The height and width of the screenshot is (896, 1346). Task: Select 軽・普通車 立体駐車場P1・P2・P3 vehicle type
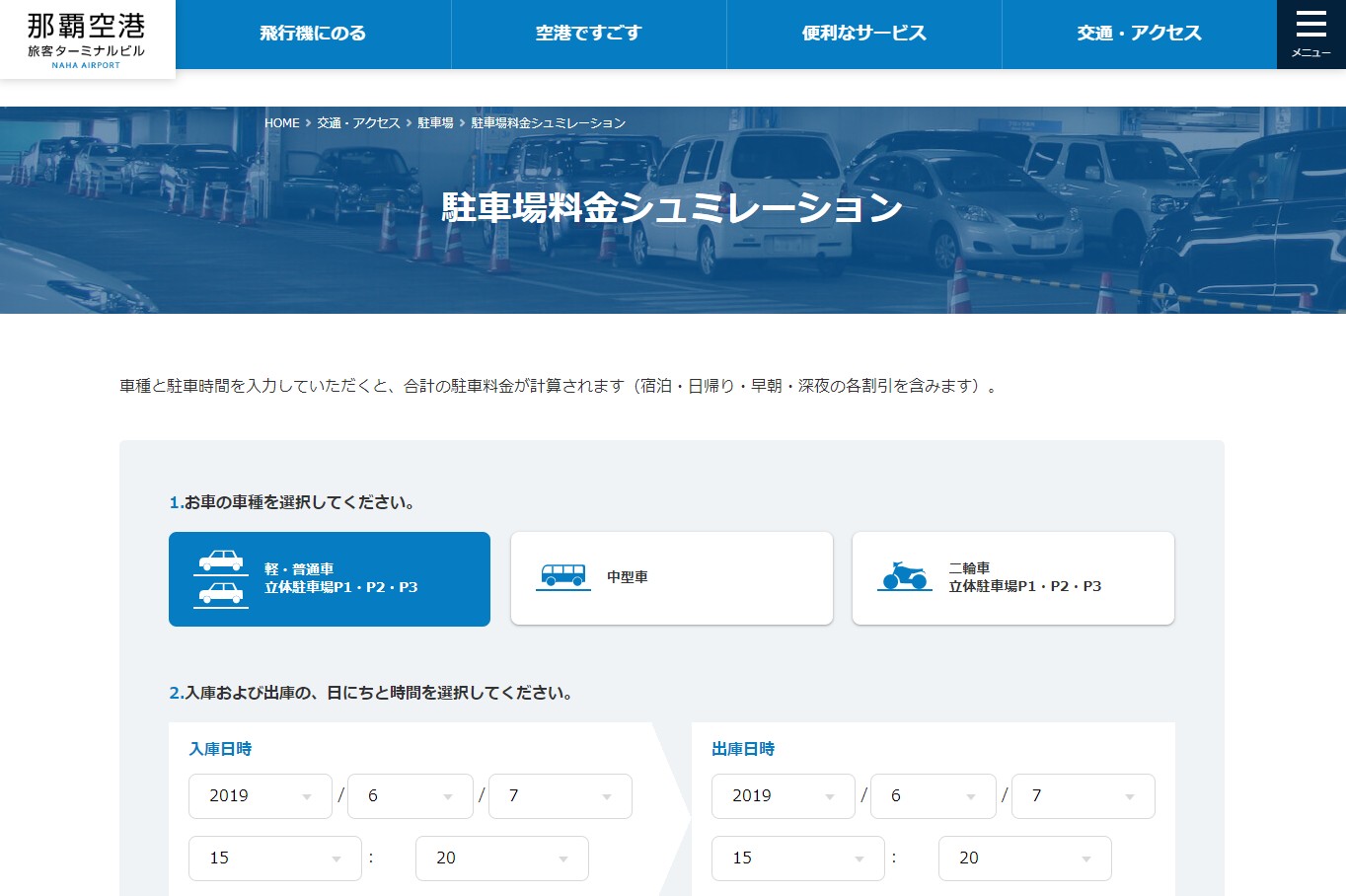pos(330,579)
